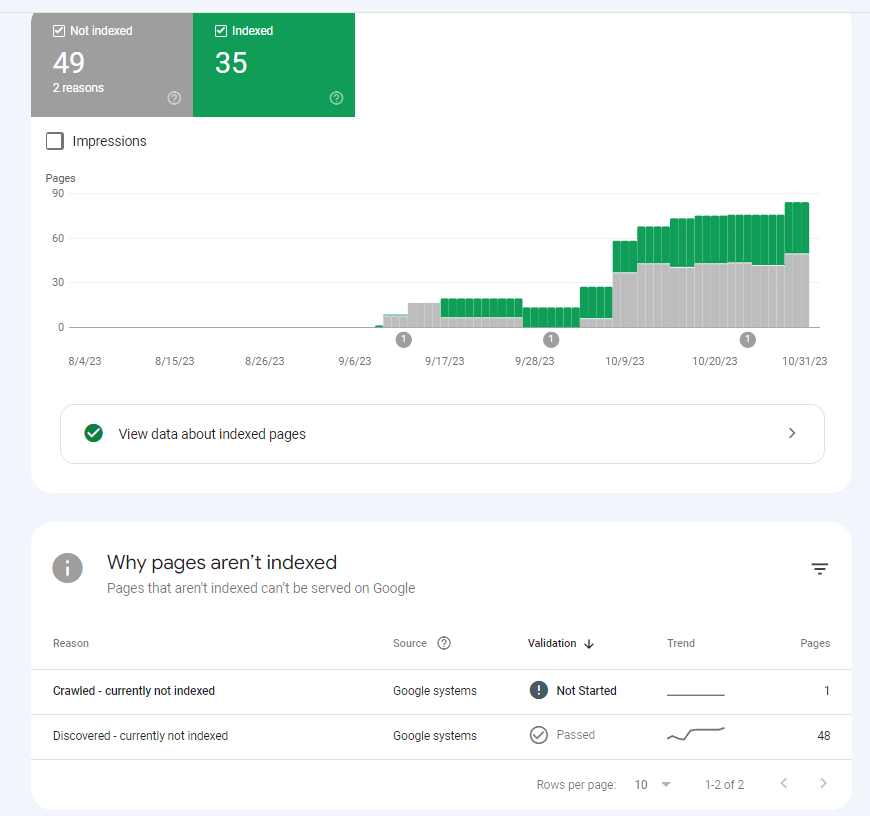
Task: Click info icon beside Why pages aren't indexed
Action: click(x=68, y=568)
